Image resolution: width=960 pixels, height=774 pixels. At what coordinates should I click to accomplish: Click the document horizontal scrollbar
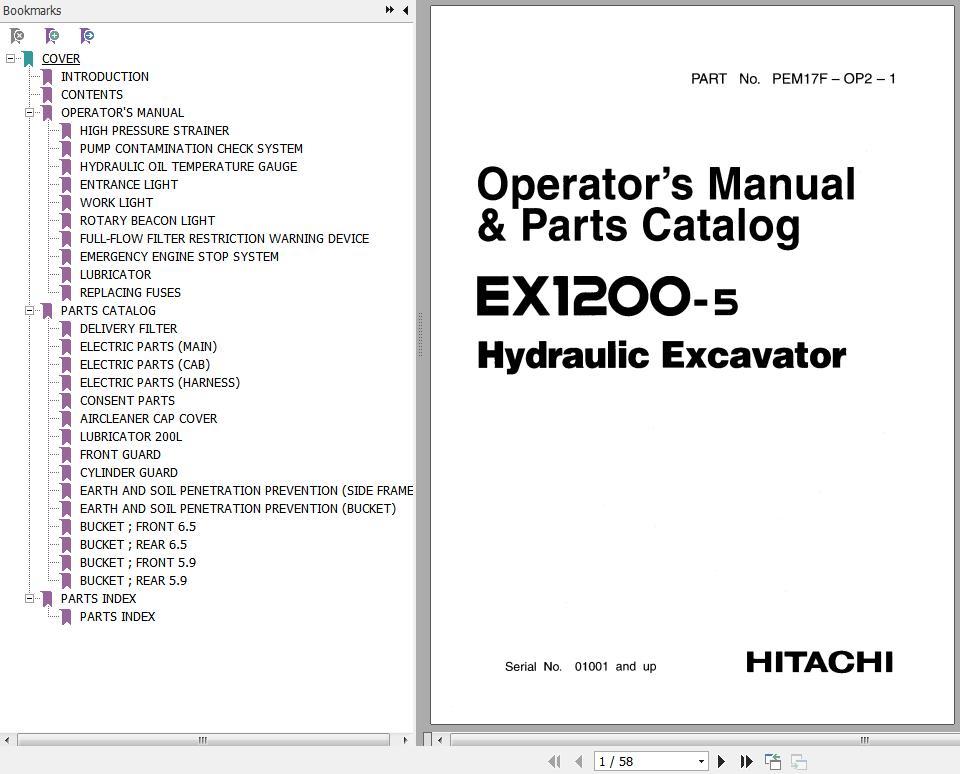pos(704,740)
